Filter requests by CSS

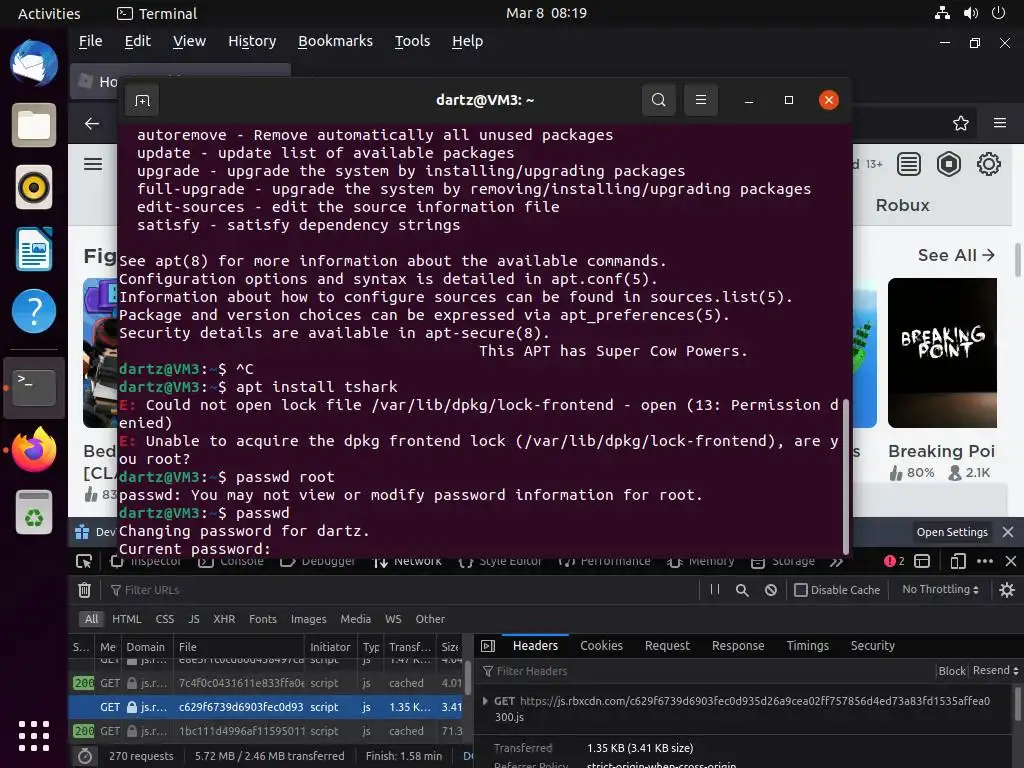coord(165,619)
